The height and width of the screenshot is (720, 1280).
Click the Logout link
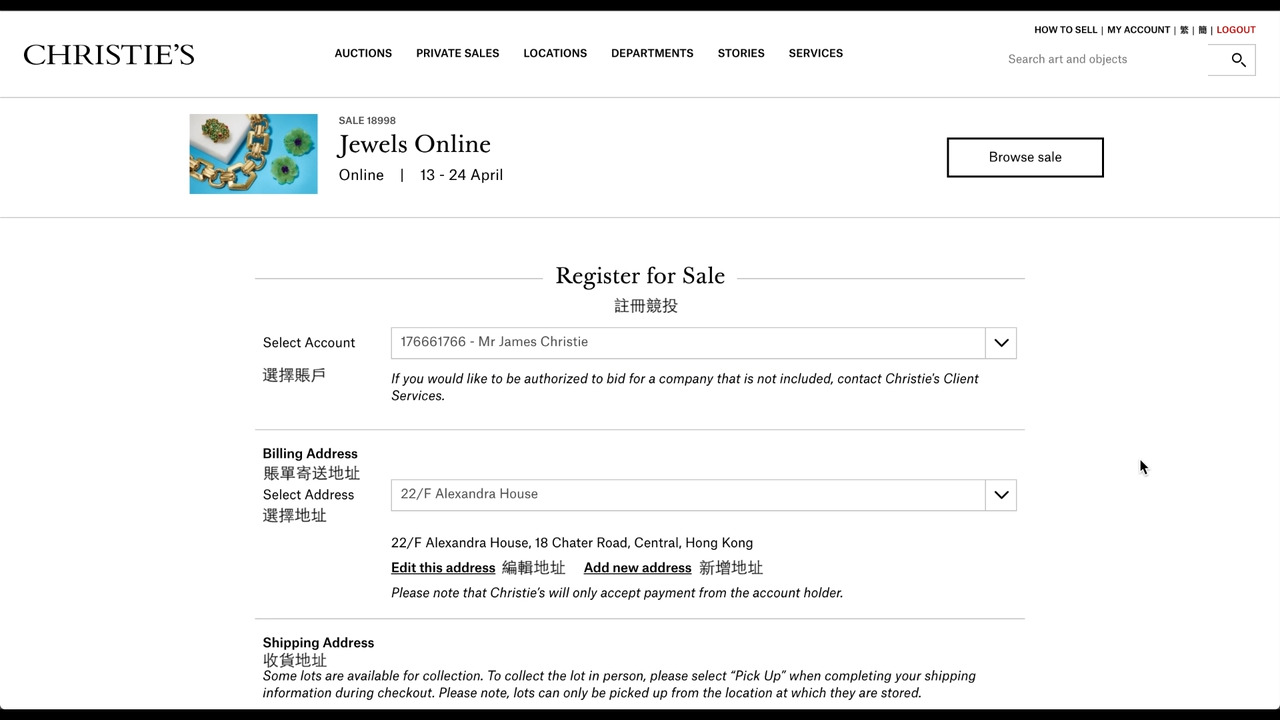(x=1236, y=30)
